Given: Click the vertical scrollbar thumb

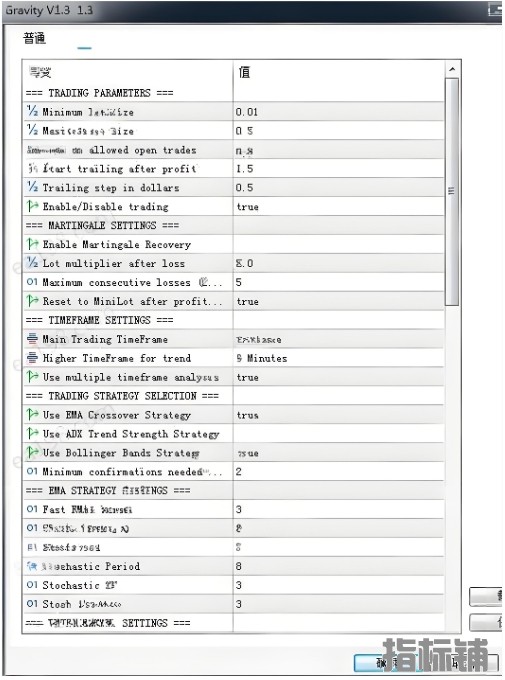Looking at the screenshot, I should tap(452, 191).
